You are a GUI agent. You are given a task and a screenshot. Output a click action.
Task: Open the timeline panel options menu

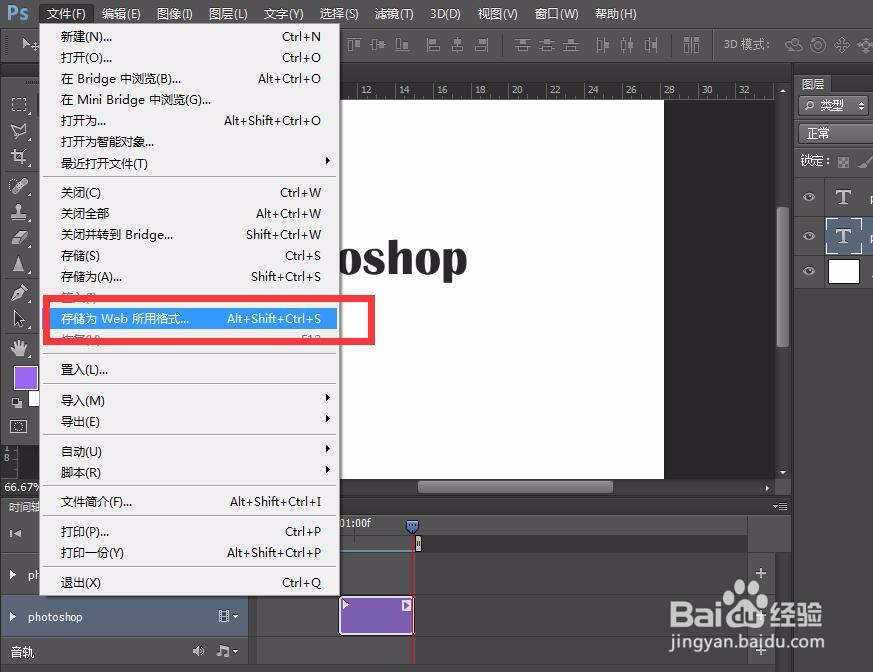[780, 506]
